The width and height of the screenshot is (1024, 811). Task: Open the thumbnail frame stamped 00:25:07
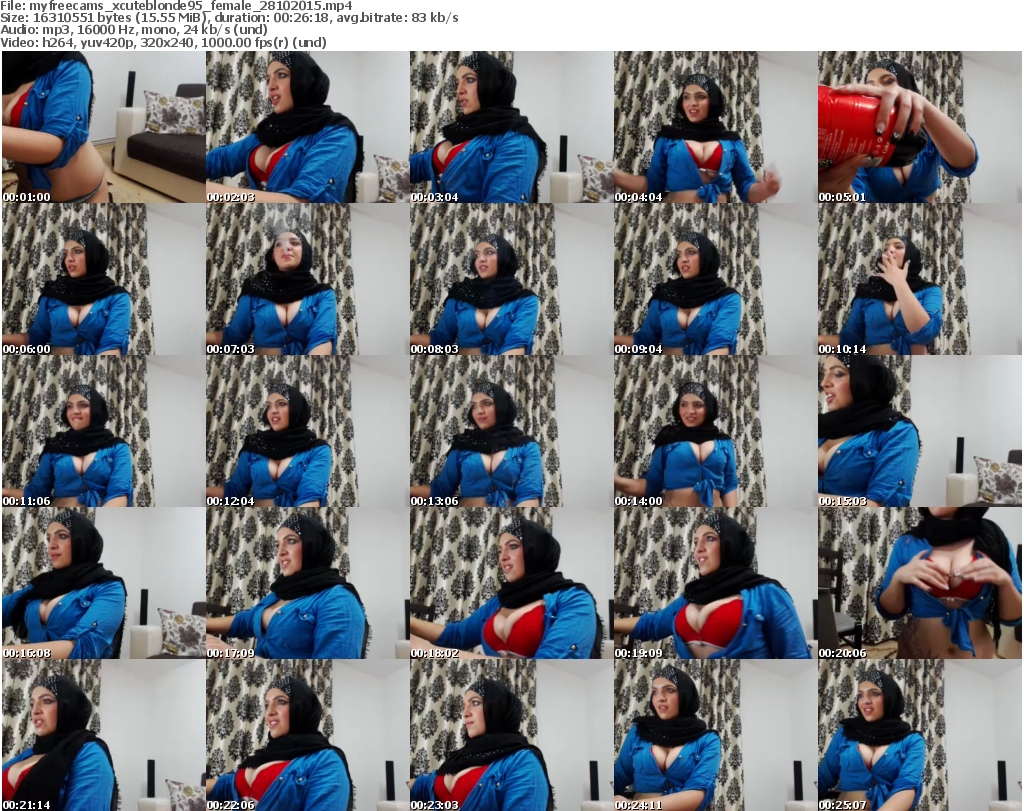tap(920, 735)
